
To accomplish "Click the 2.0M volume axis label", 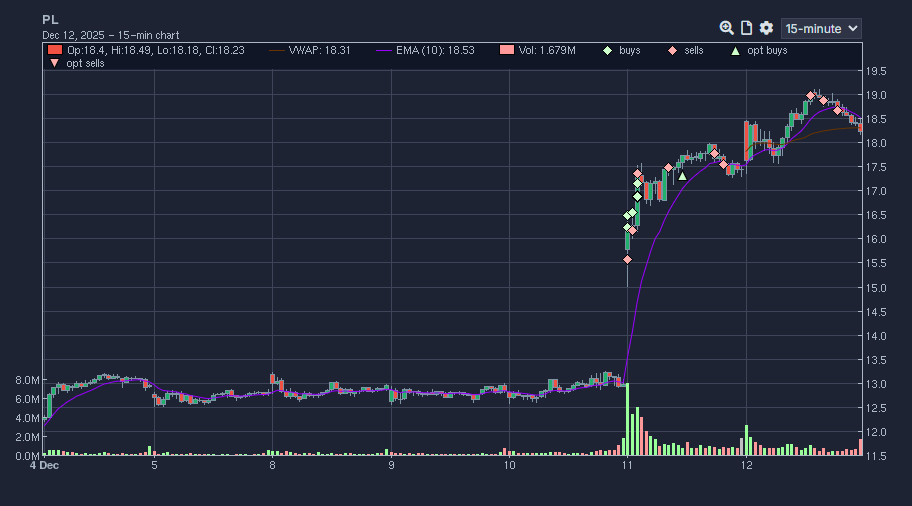I will 27,437.
